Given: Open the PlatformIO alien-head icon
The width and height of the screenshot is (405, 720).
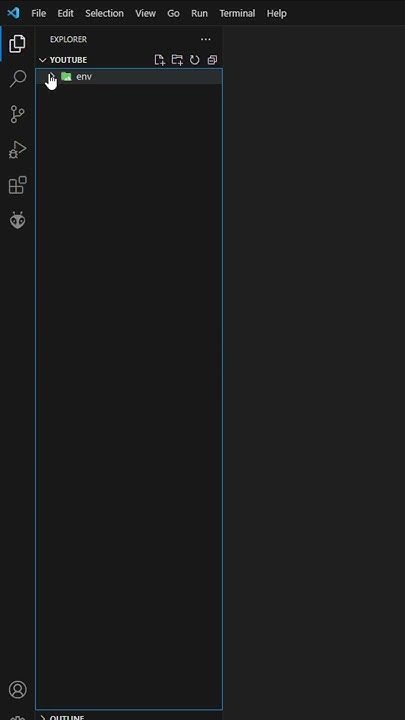Looking at the screenshot, I should [x=17, y=220].
